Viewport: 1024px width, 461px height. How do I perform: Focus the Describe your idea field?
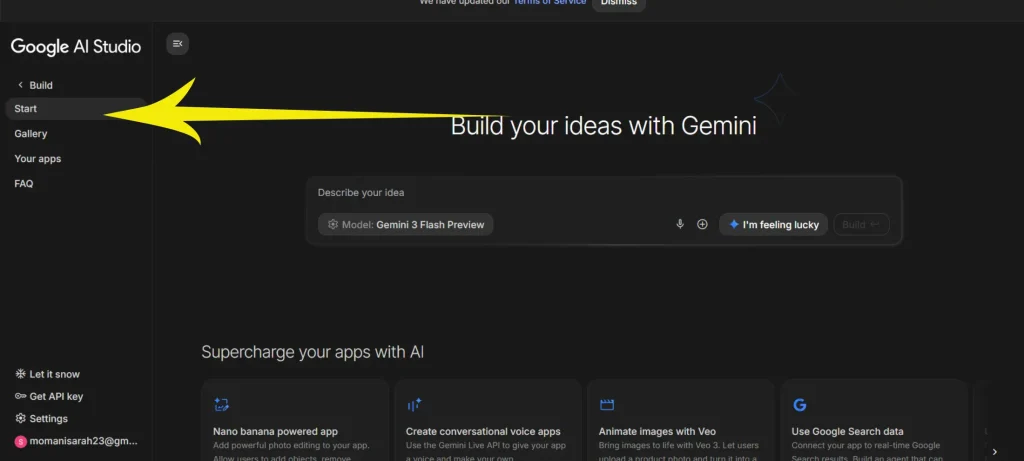(x=604, y=193)
